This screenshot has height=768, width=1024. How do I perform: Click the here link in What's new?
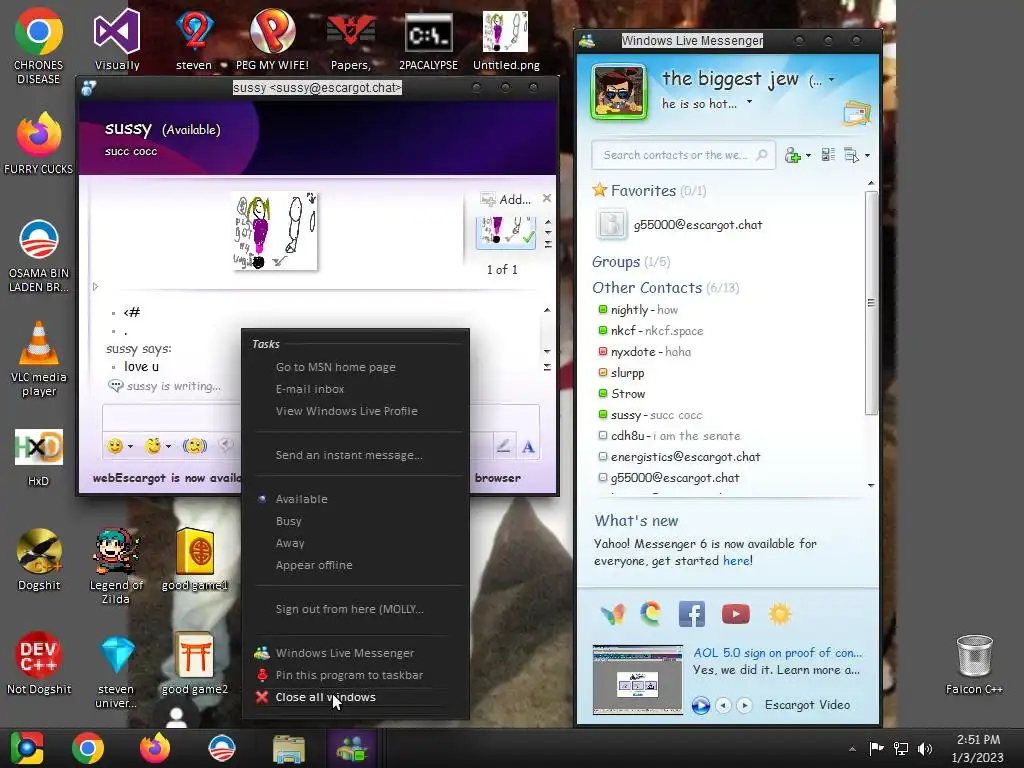[736, 561]
